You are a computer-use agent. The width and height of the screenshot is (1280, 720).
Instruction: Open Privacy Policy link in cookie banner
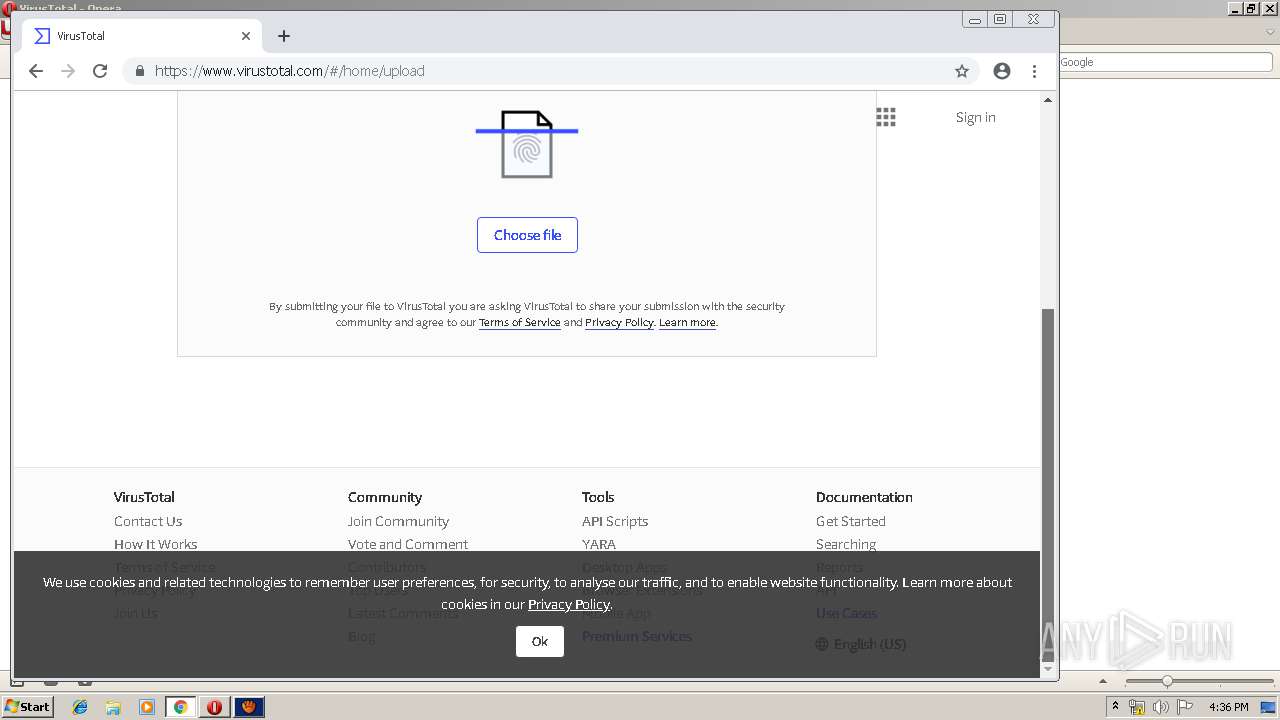coord(568,604)
